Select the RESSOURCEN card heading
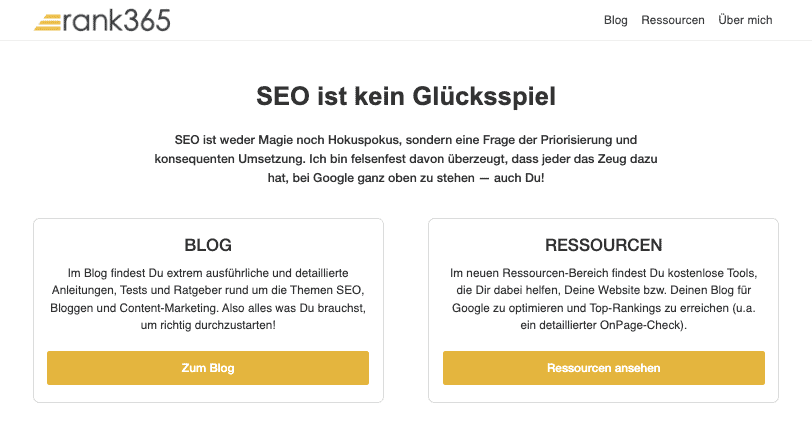Image resolution: width=812 pixels, height=426 pixels. pyautogui.click(x=603, y=245)
